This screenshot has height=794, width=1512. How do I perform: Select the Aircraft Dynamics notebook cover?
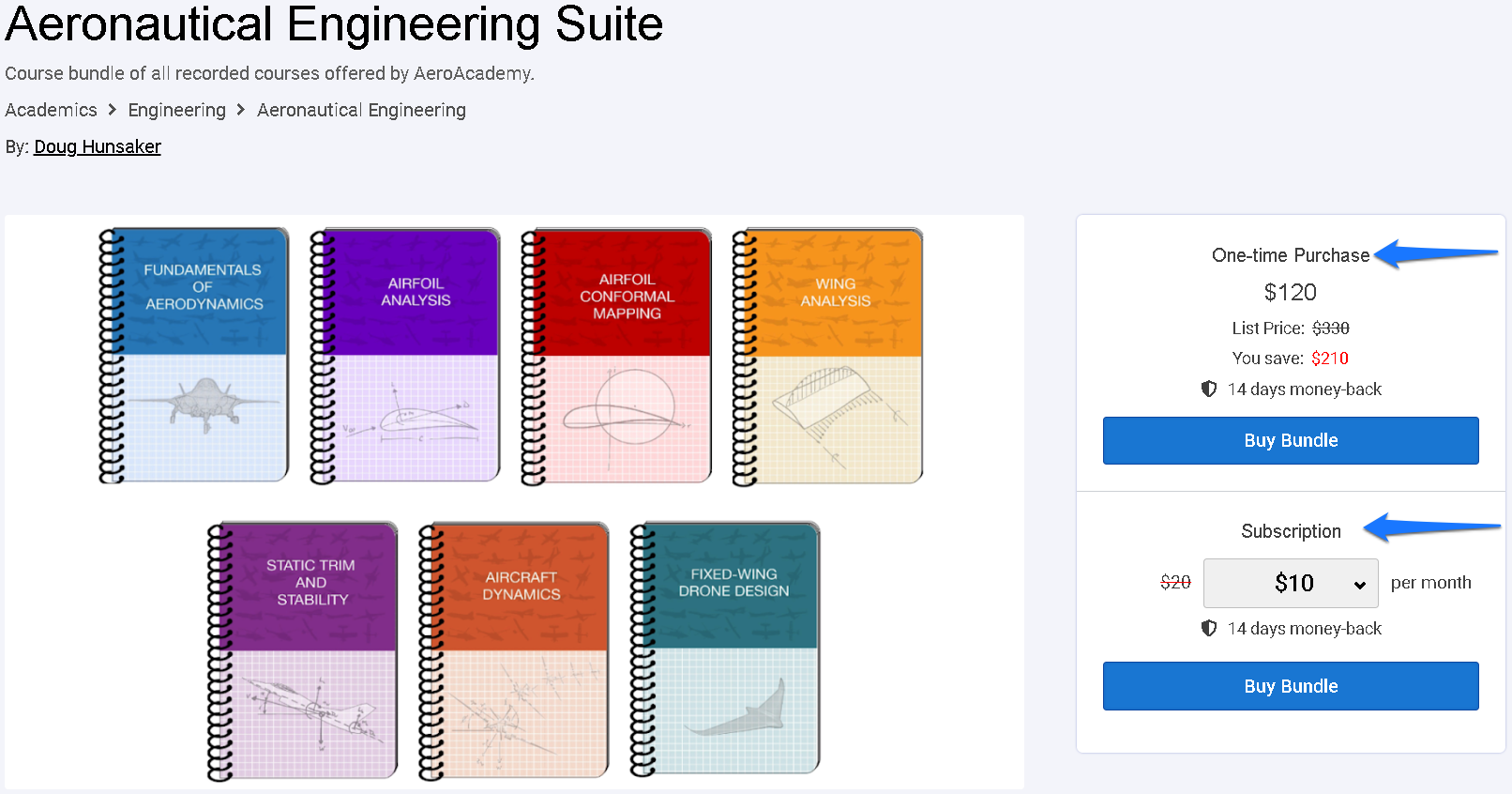[x=514, y=650]
